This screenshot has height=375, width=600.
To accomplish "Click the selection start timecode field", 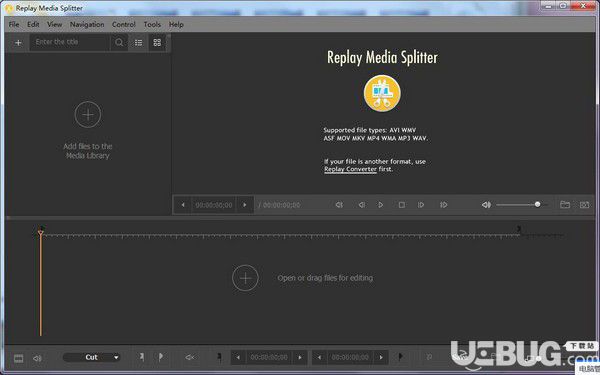I will click(269, 357).
